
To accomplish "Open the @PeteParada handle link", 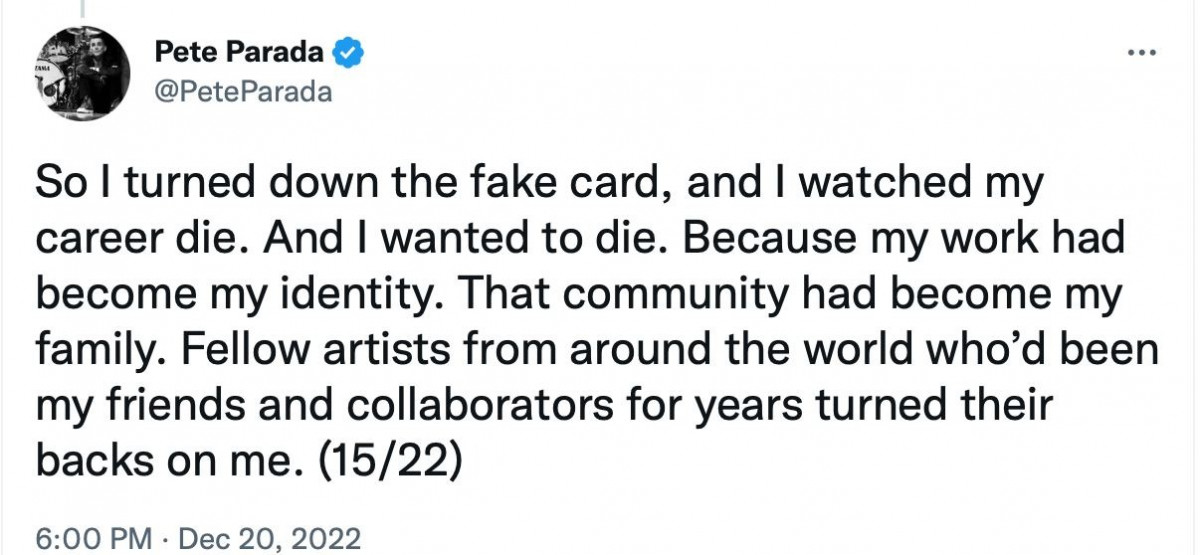I will coord(243,92).
